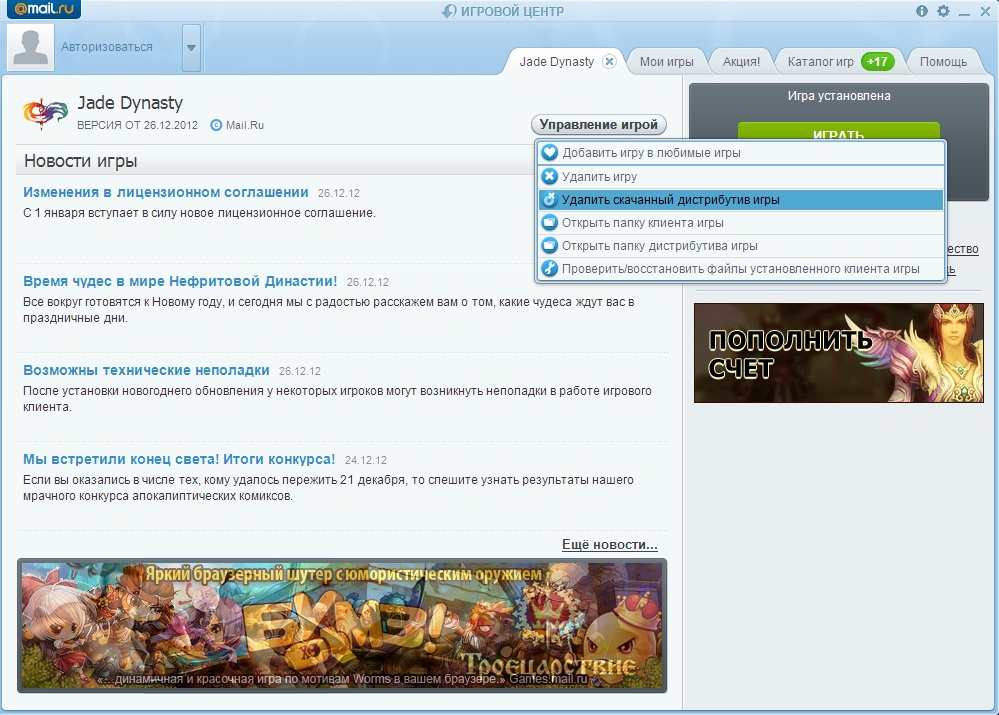Open news Время чудес в мире Нефритовой Династии
Image resolution: width=999 pixels, height=715 pixels.
point(180,281)
